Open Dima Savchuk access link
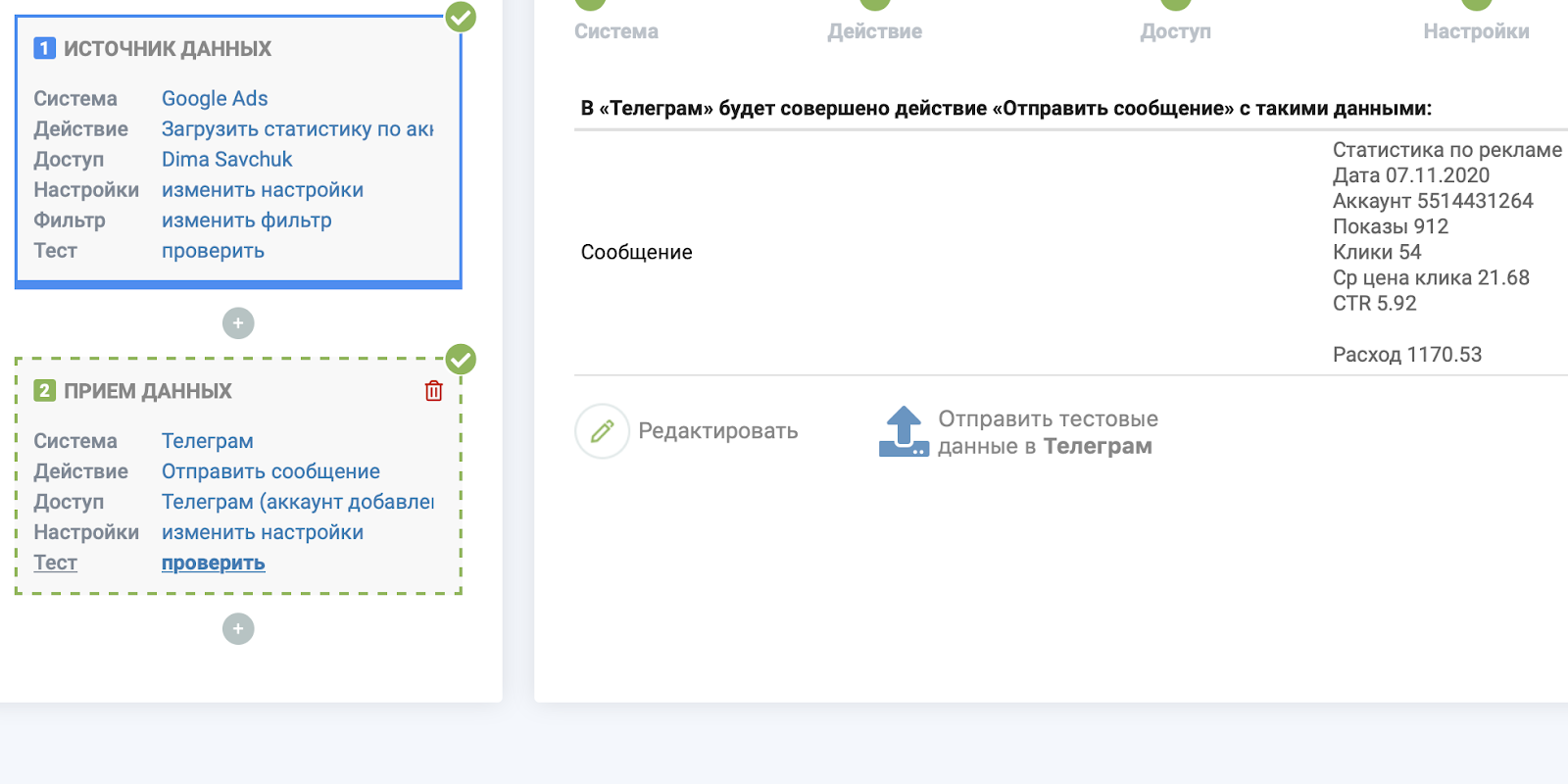Screen dimensions: 1568x784 [227, 159]
